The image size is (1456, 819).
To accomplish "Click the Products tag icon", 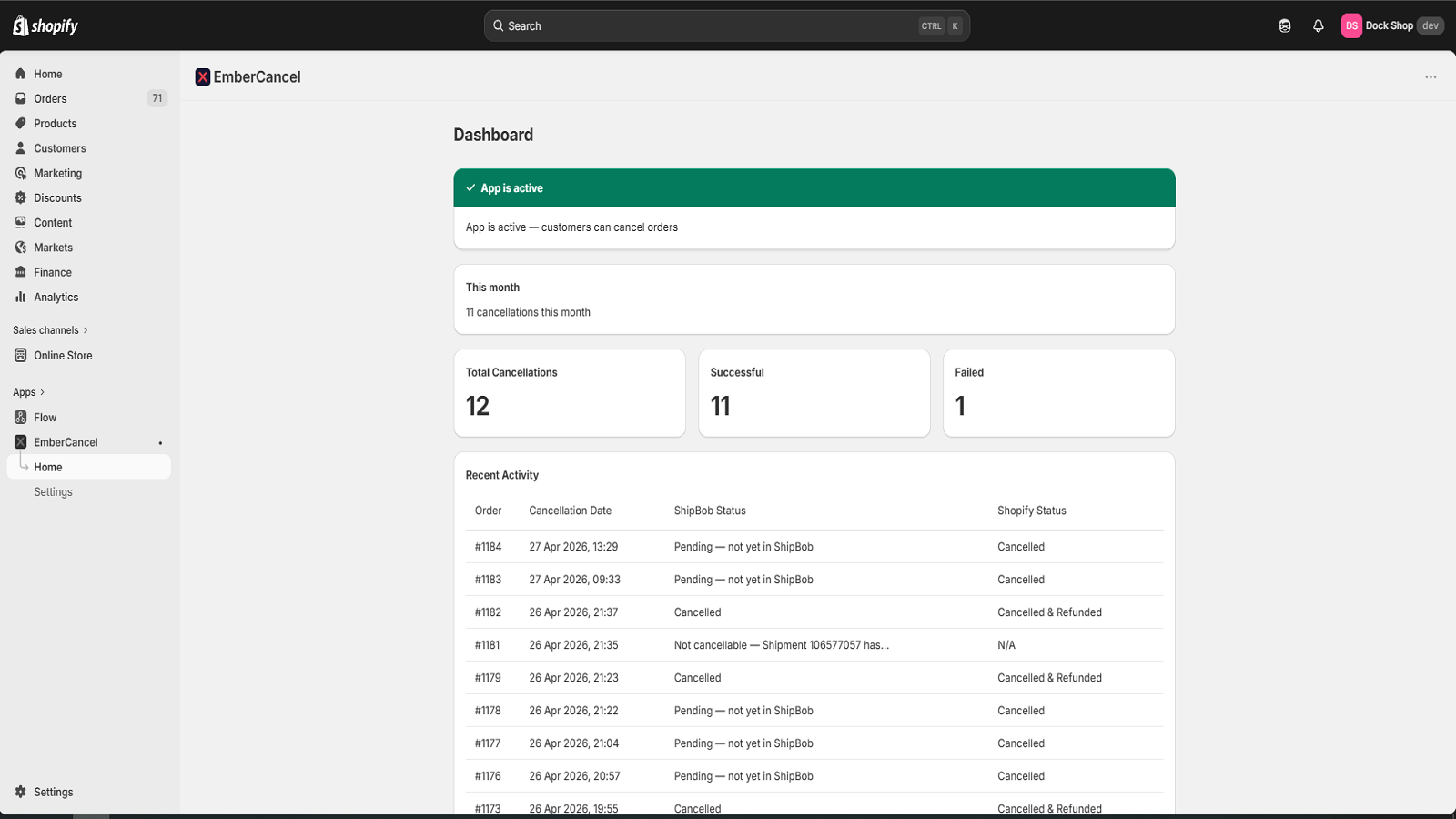I will pos(21,123).
